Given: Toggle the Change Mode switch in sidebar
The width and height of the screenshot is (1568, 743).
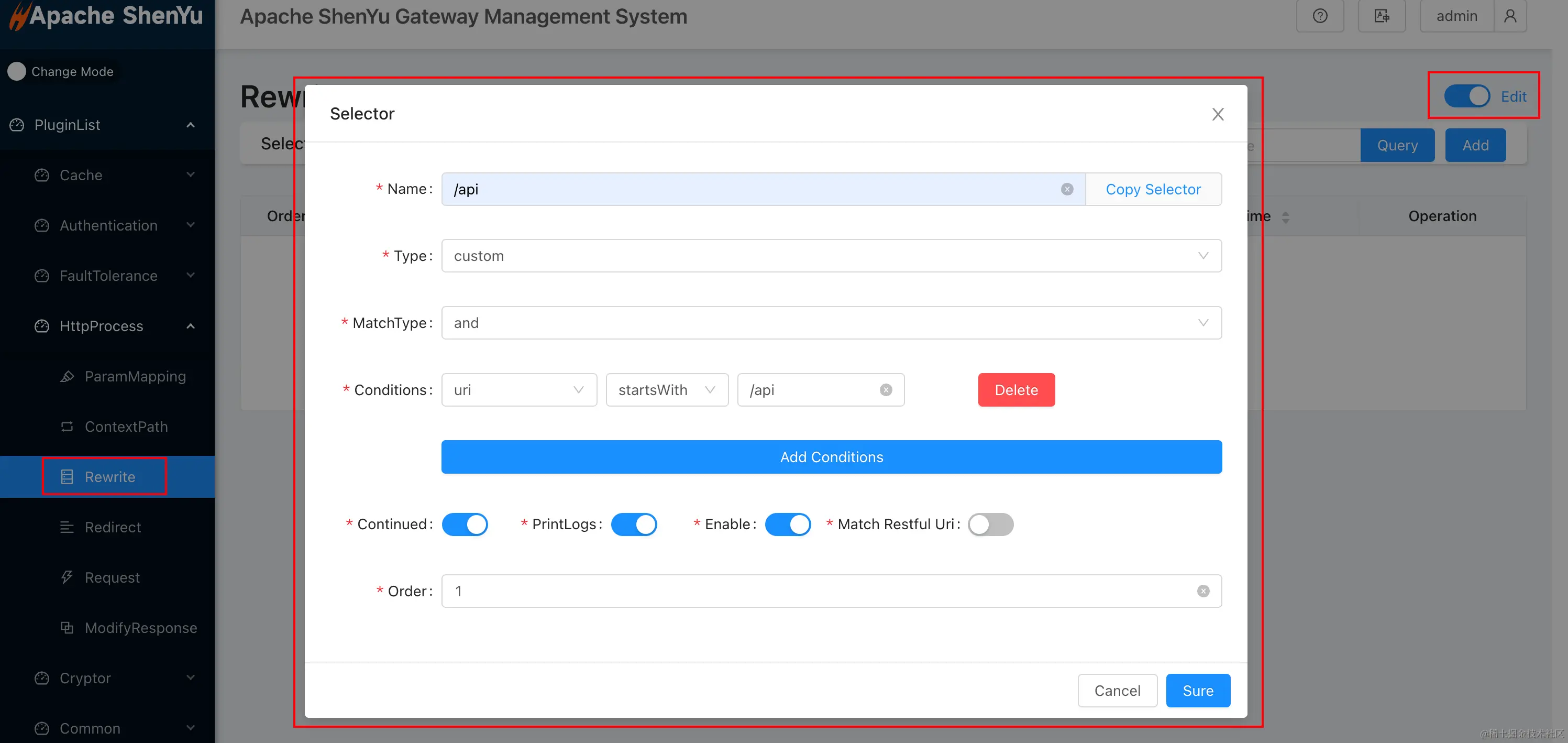Looking at the screenshot, I should 16,71.
